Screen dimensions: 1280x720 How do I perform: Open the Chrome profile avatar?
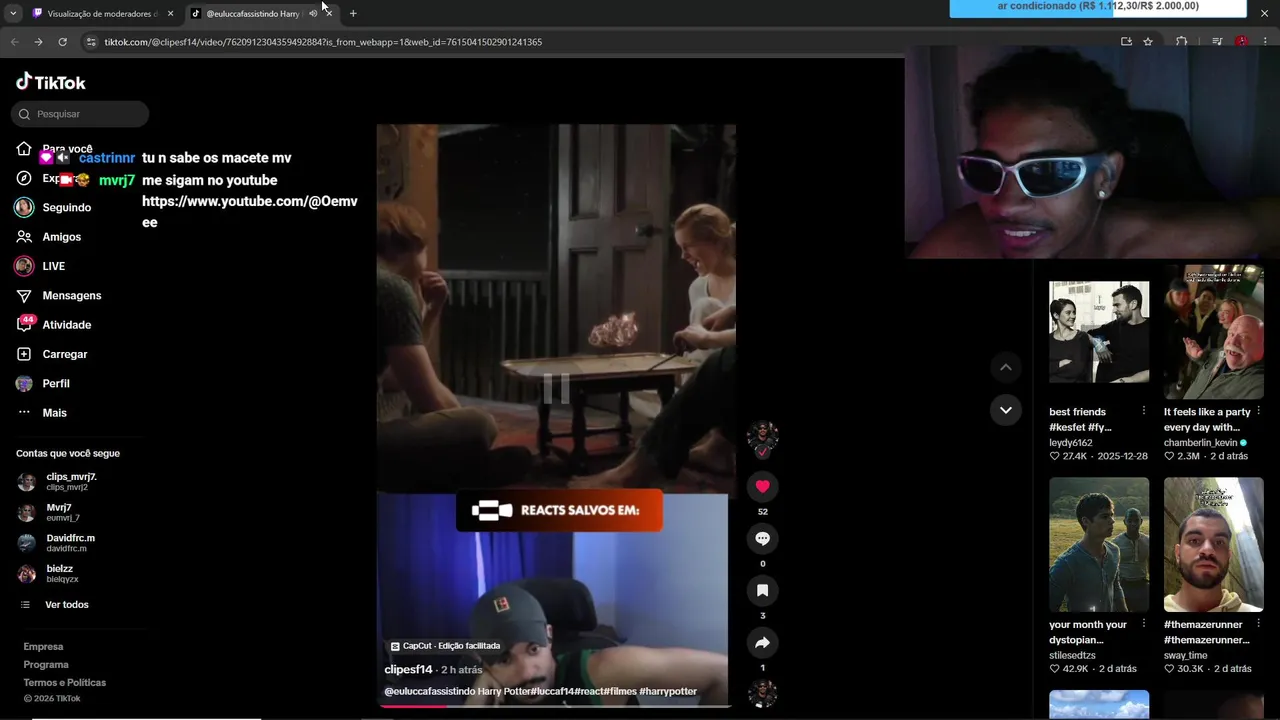1242,42
